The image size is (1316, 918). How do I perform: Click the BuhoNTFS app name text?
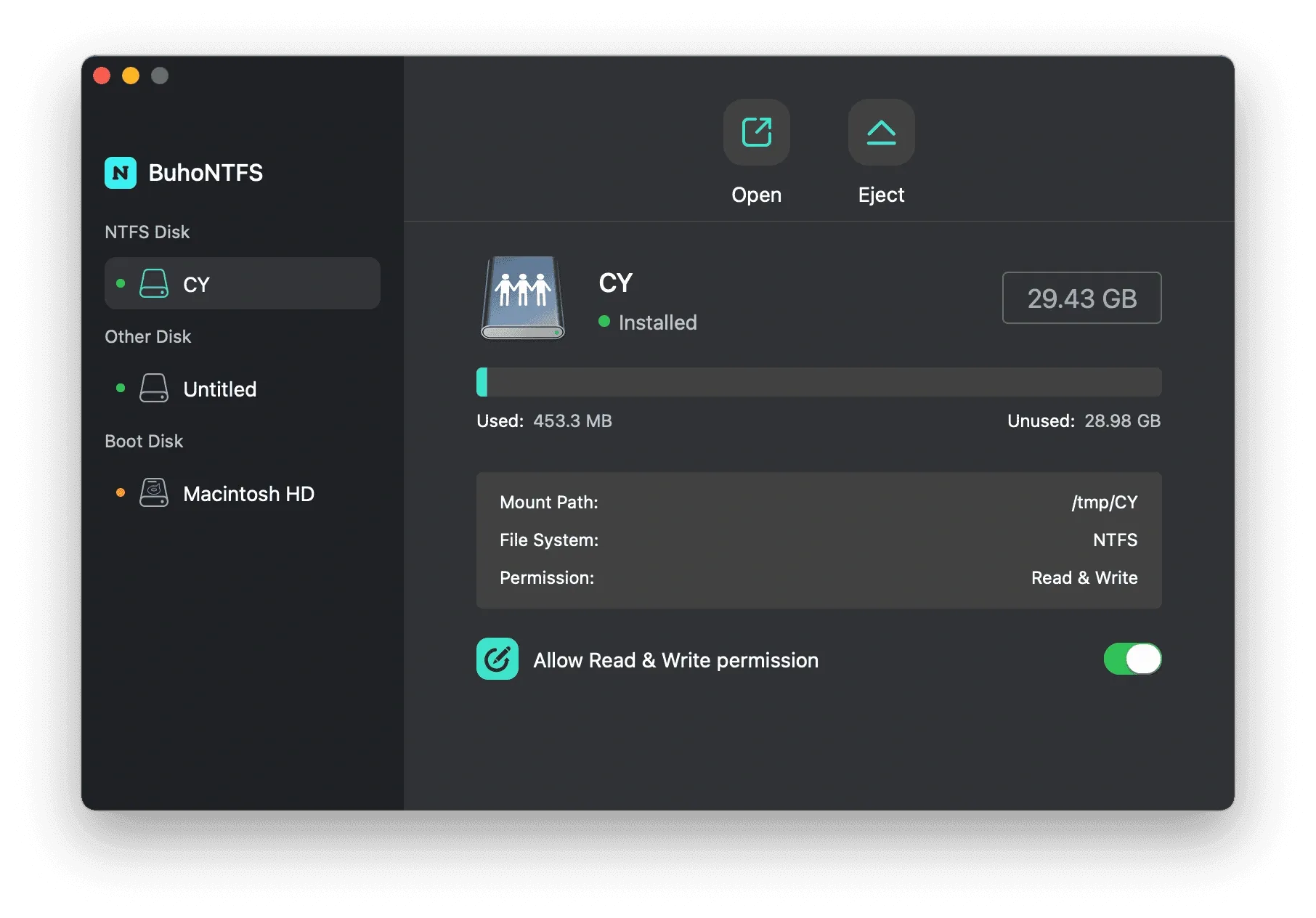pyautogui.click(x=206, y=173)
